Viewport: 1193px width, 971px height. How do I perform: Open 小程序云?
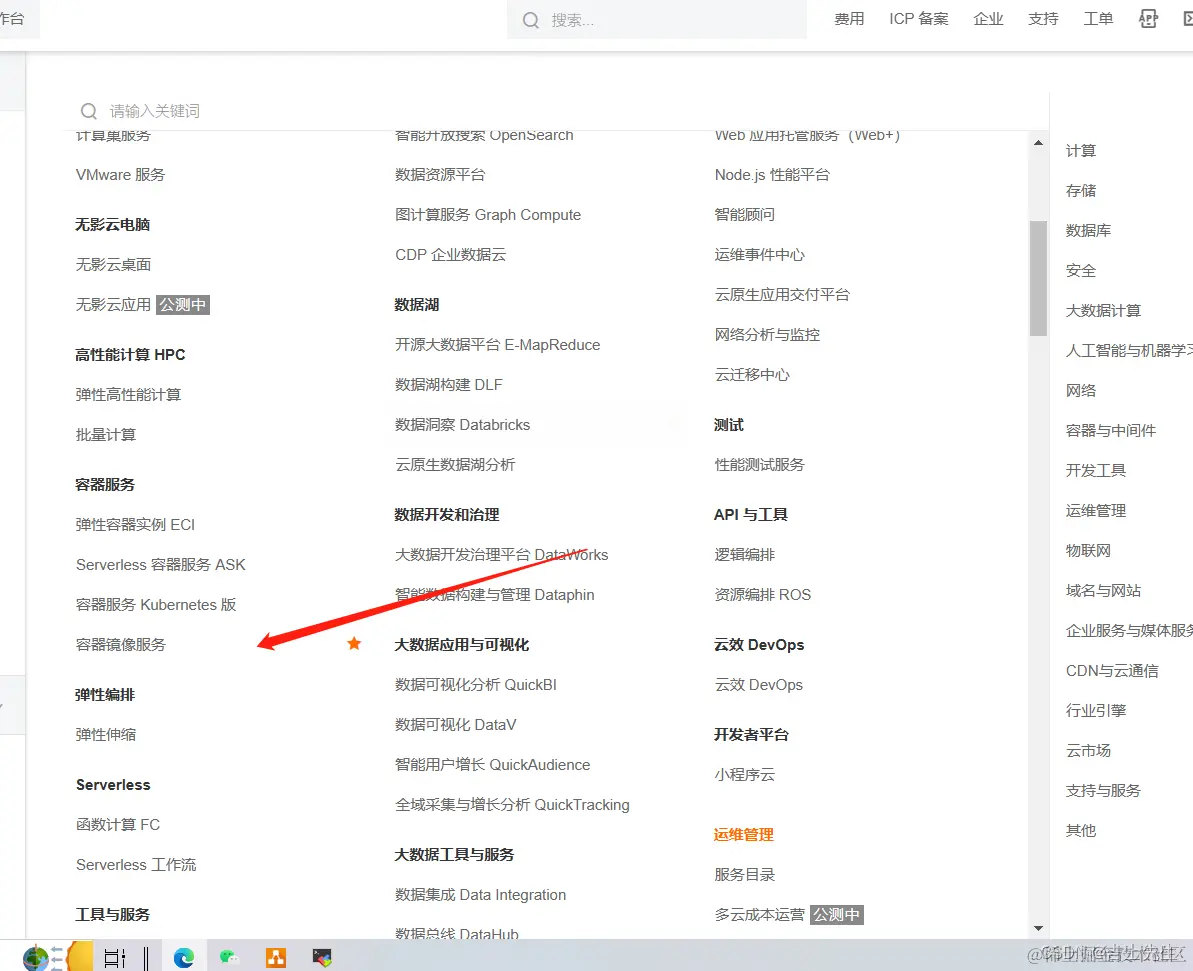tap(744, 775)
